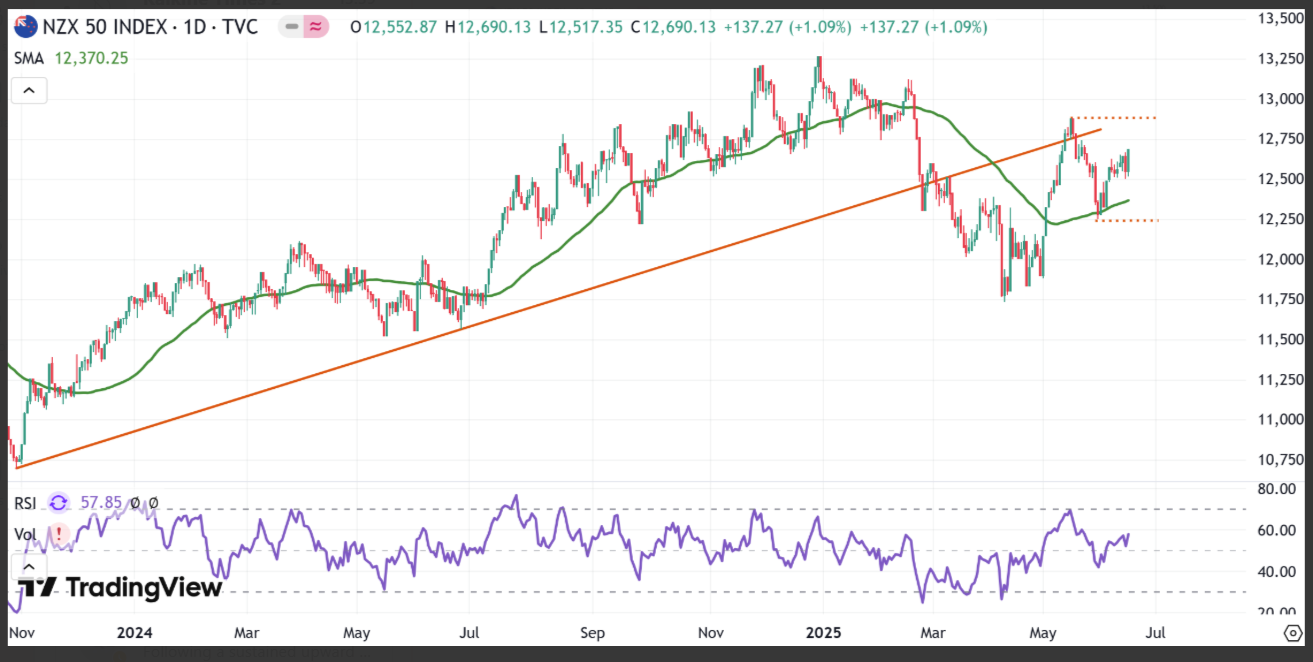Select the SMA indicator label
This screenshot has width=1313, height=662.
click(x=29, y=60)
